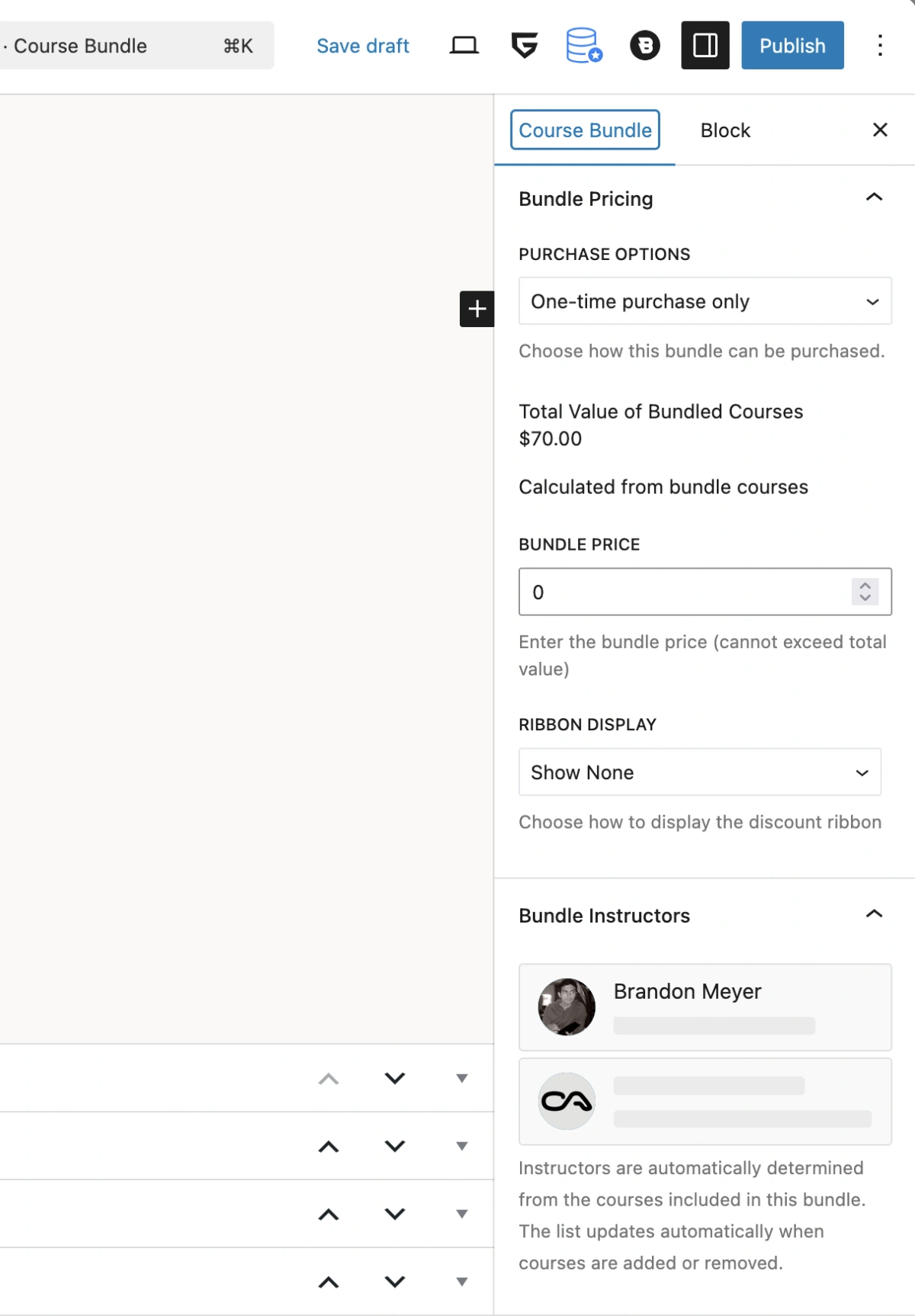Move the first block up

point(328,1078)
